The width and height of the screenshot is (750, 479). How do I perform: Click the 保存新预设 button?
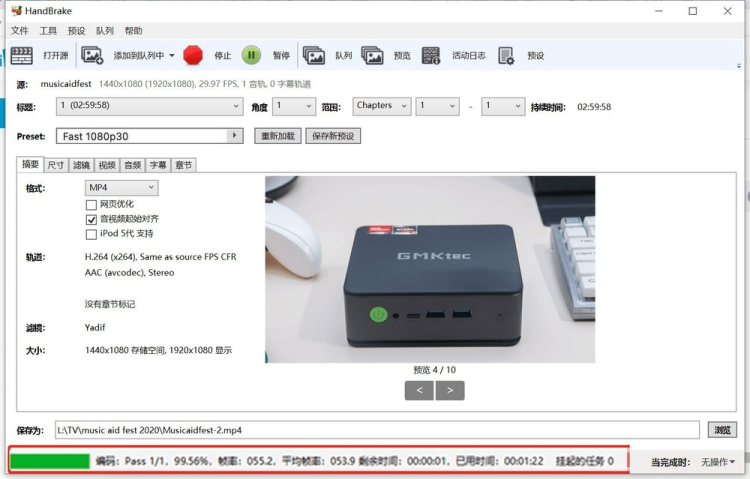pos(333,136)
